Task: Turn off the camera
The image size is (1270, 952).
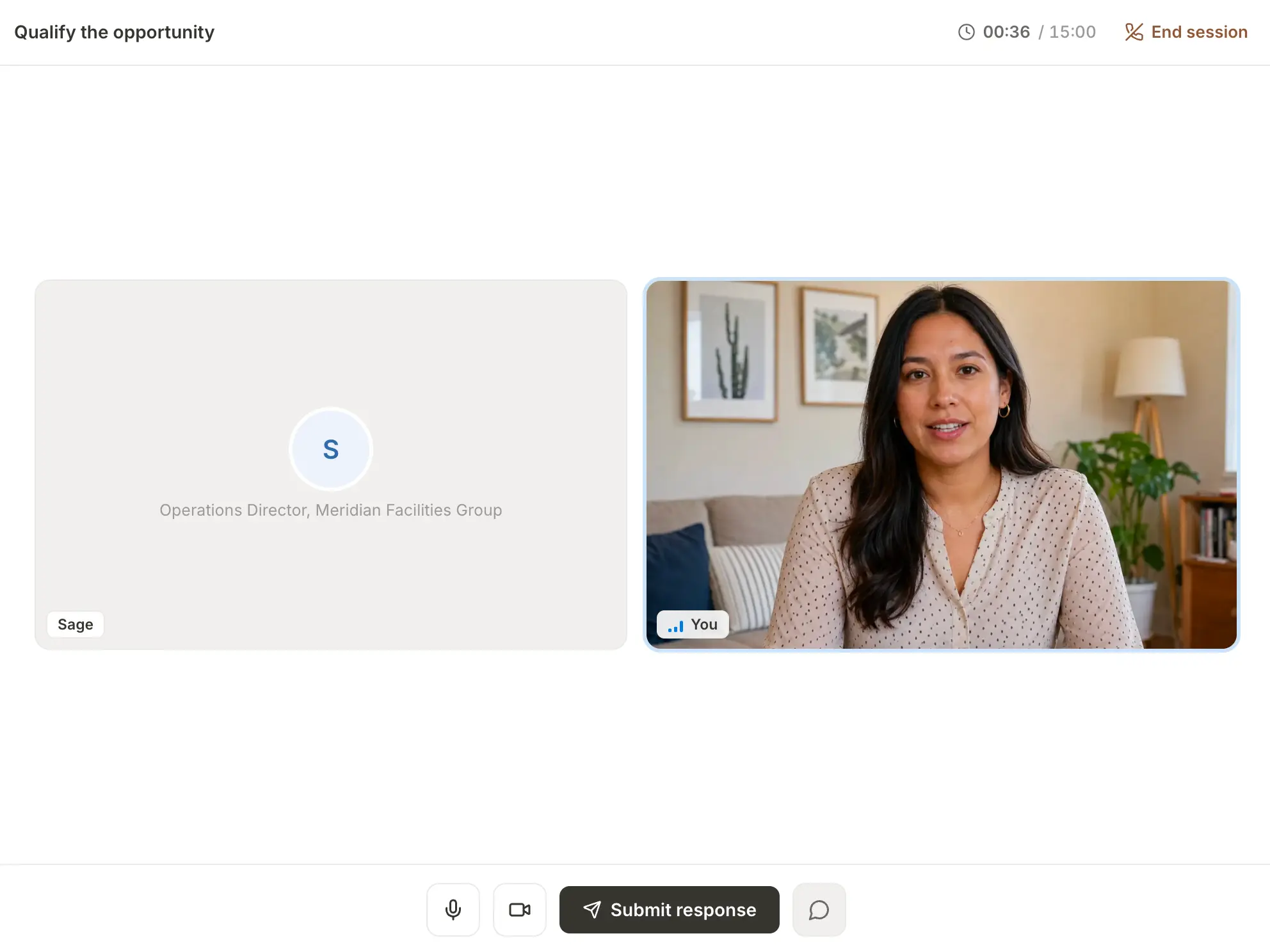Action: pyautogui.click(x=519, y=909)
